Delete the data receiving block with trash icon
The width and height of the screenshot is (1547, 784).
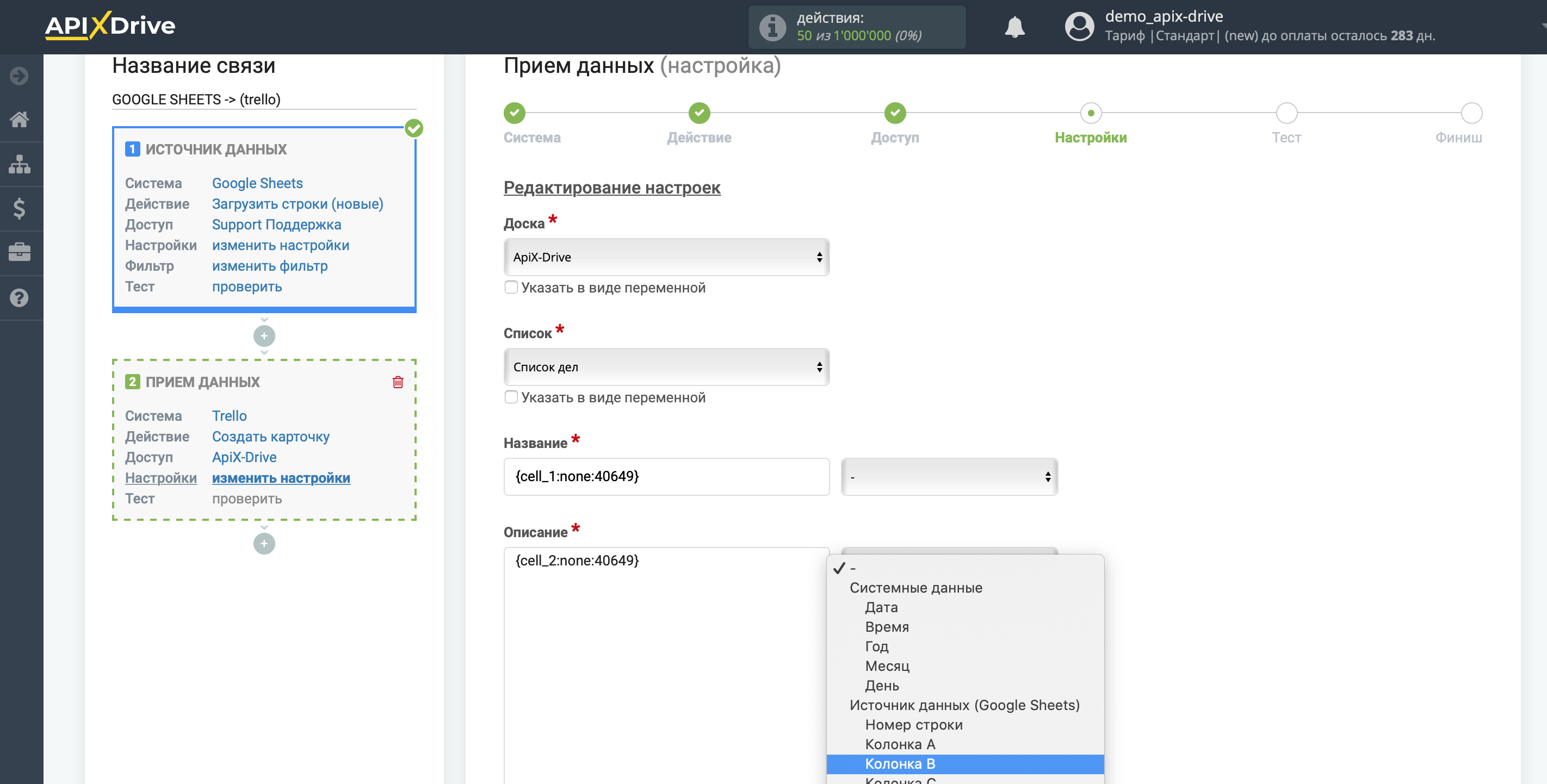click(398, 382)
